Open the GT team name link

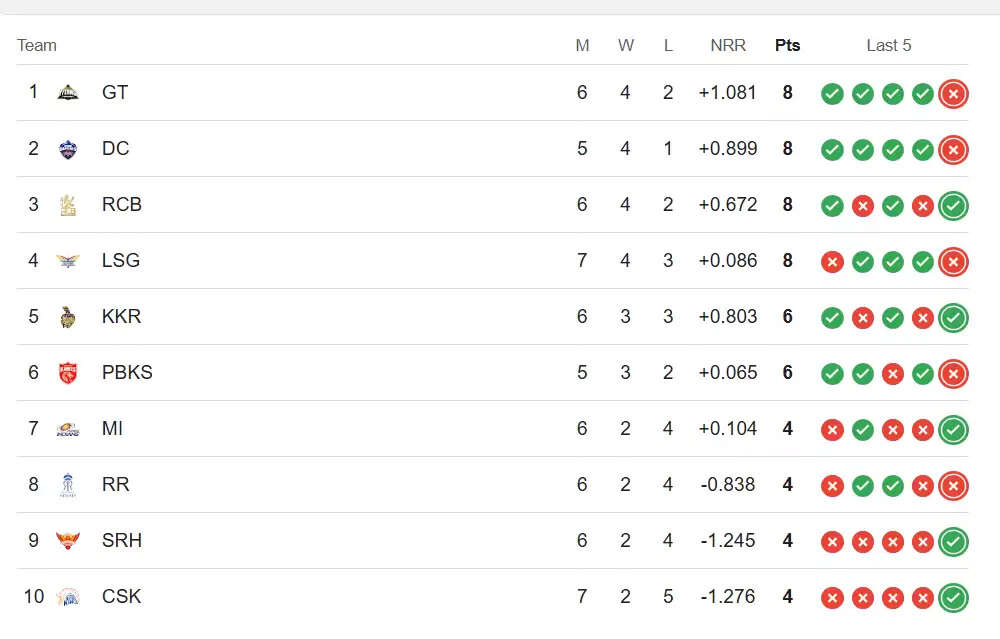pos(115,93)
